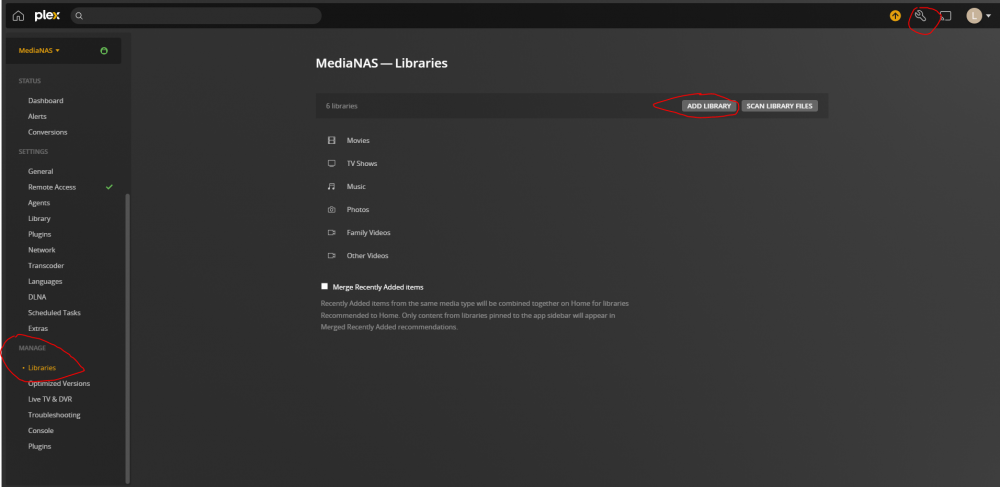Viewport: 1000px width, 487px height.
Task: Open Alerts in the sidebar
Action: pos(37,117)
